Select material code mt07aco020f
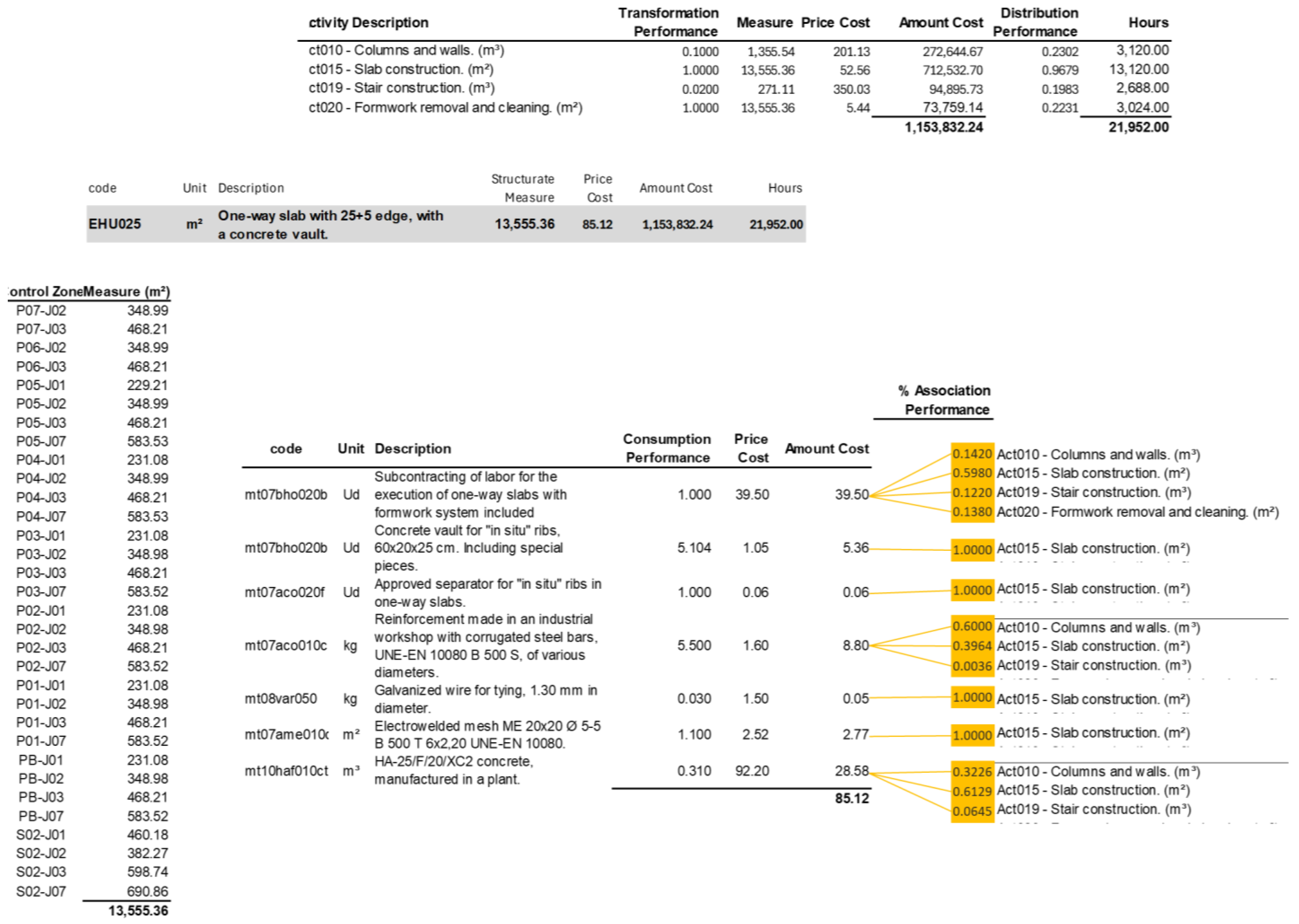 click(284, 592)
